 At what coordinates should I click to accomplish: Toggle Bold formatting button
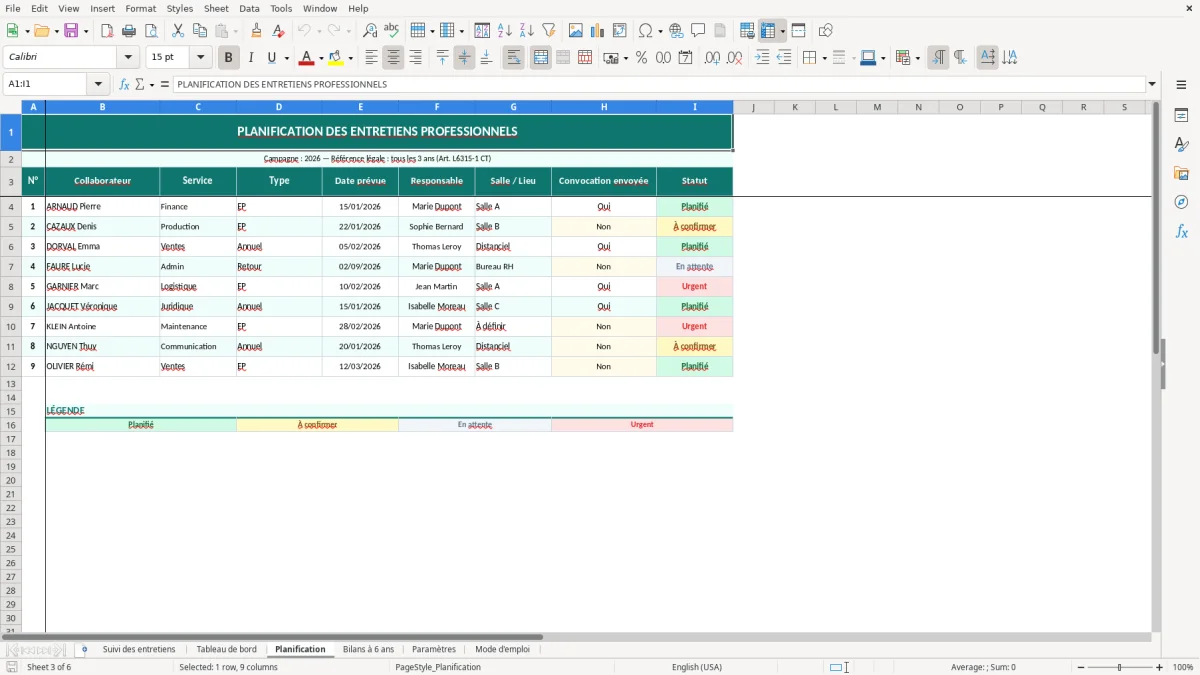click(x=229, y=58)
